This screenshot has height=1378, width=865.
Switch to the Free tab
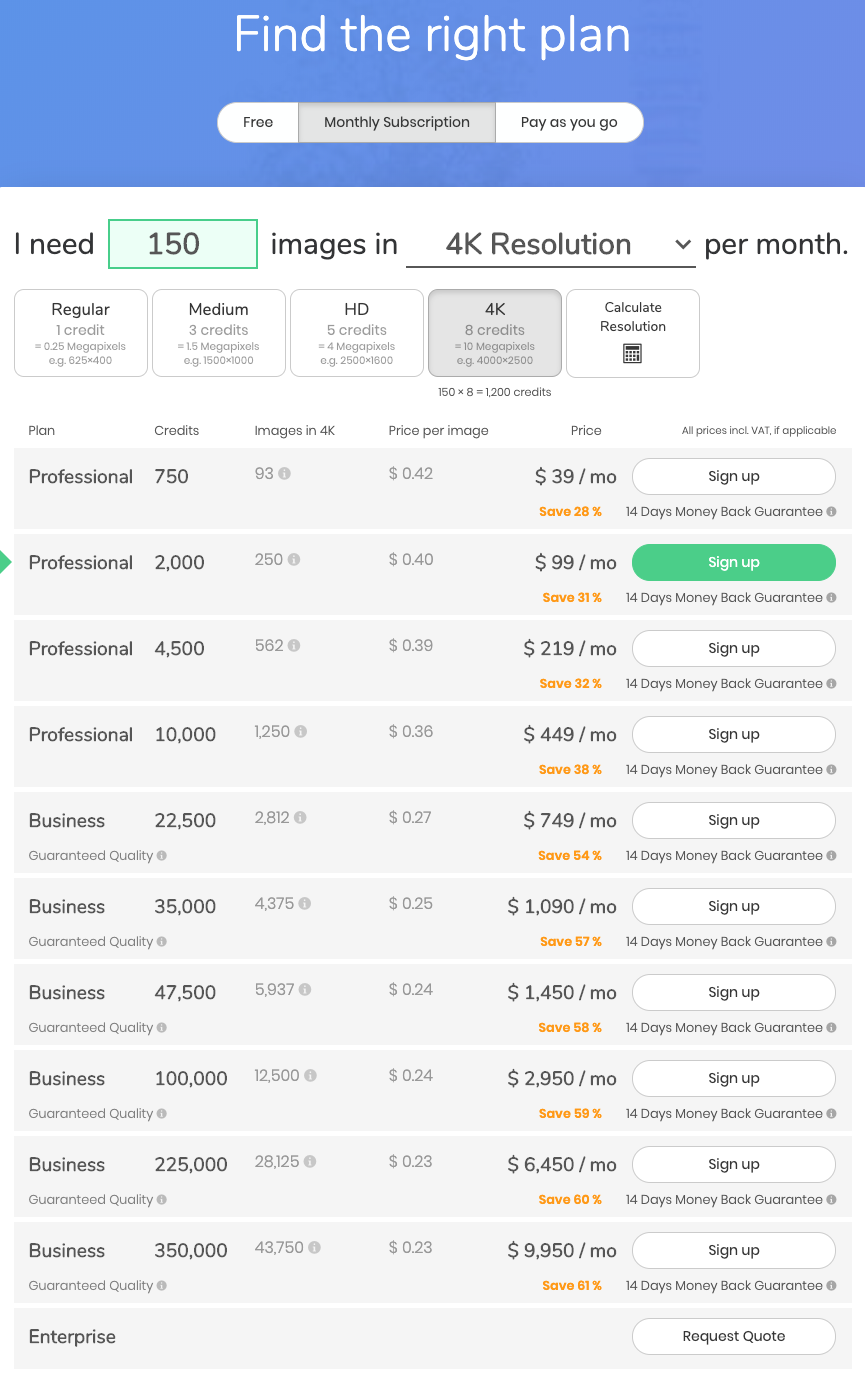tap(258, 123)
